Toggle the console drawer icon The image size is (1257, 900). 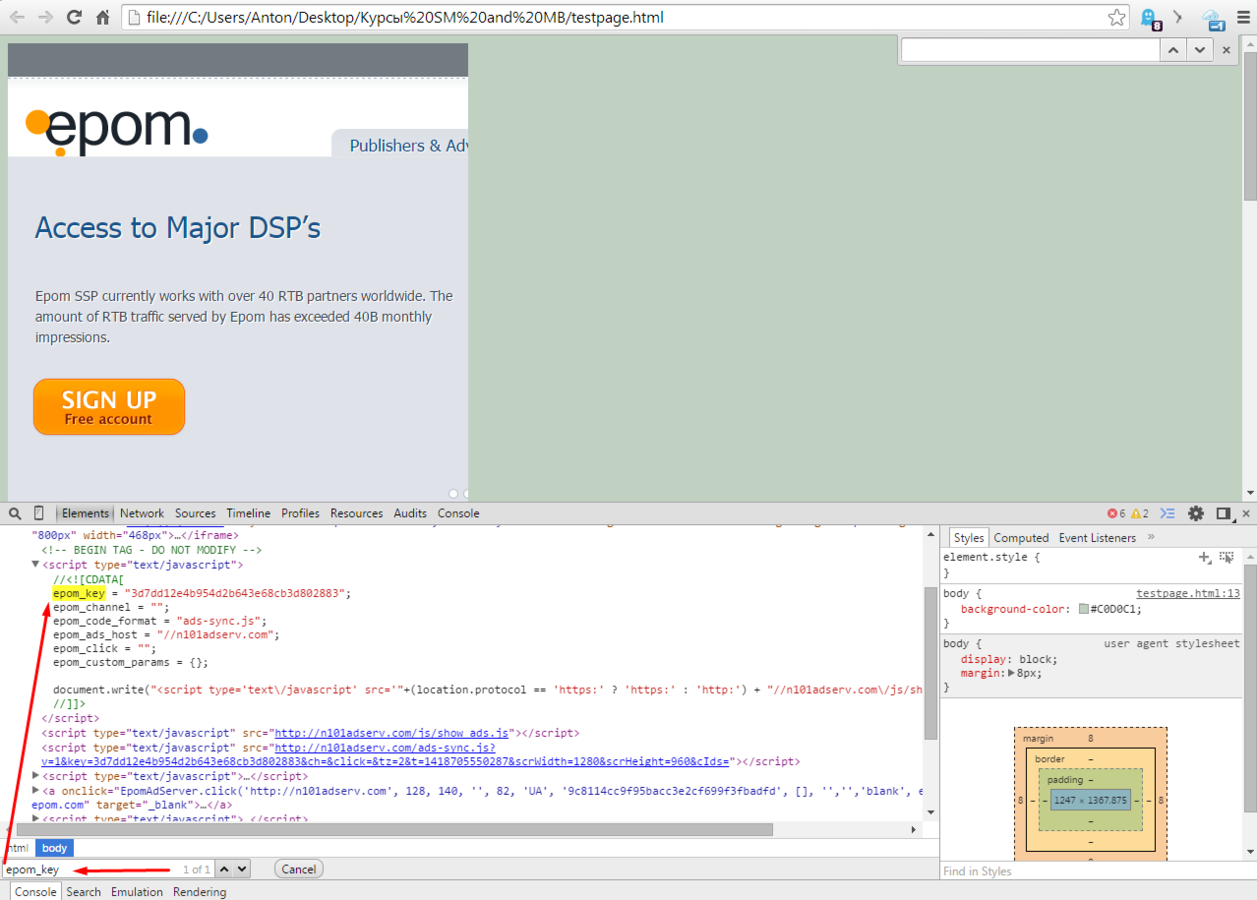point(1167,513)
